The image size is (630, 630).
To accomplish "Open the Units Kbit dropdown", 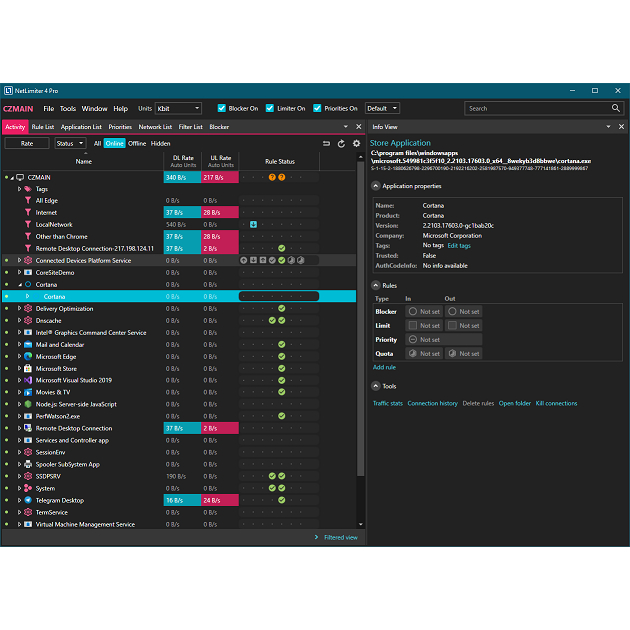I will pos(178,108).
